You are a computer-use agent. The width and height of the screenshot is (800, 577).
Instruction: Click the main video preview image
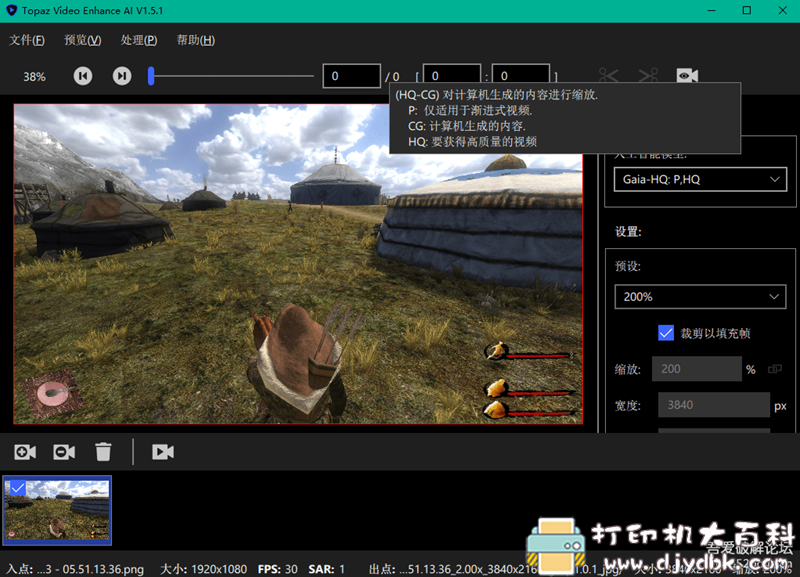(x=298, y=264)
